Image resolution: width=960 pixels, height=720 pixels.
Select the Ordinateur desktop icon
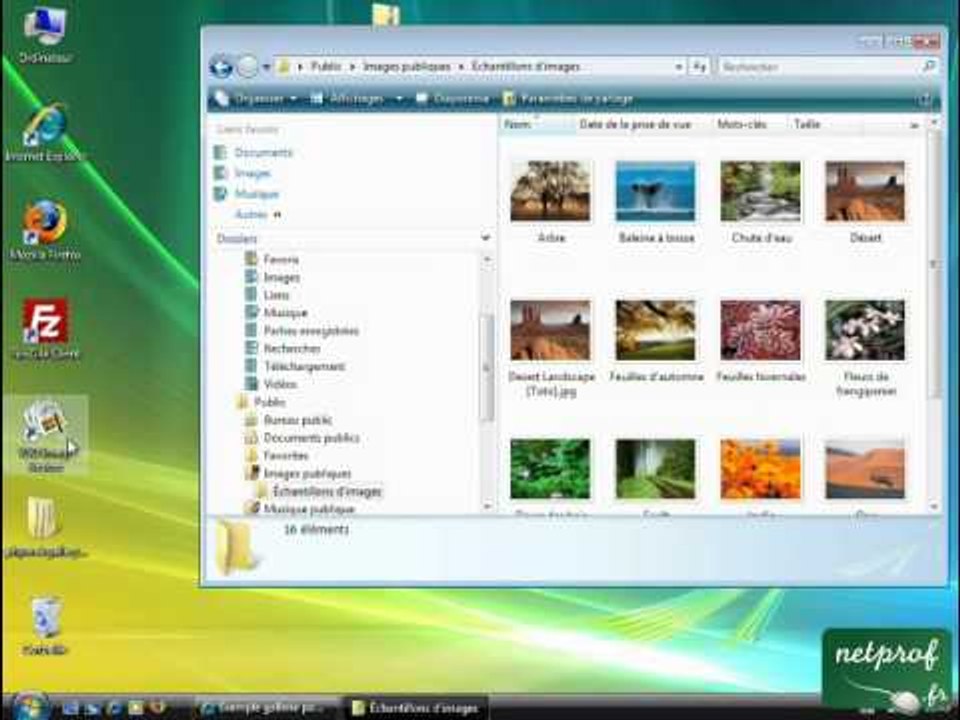pyautogui.click(x=45, y=34)
